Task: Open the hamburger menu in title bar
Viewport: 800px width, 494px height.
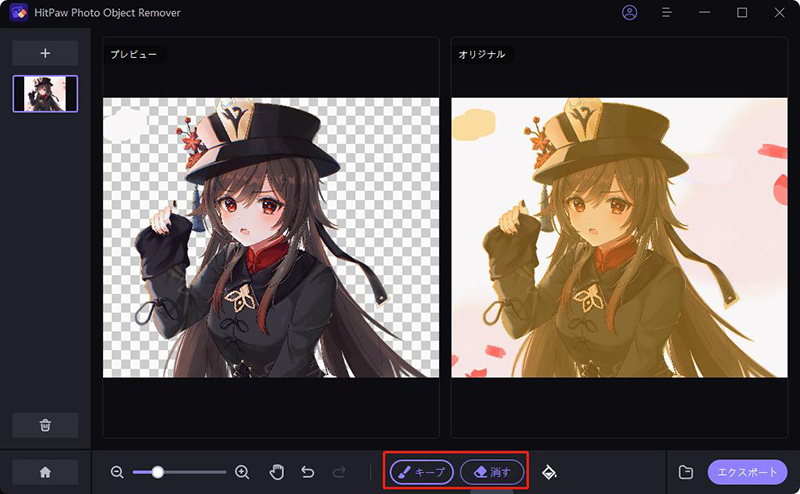Action: click(x=667, y=13)
